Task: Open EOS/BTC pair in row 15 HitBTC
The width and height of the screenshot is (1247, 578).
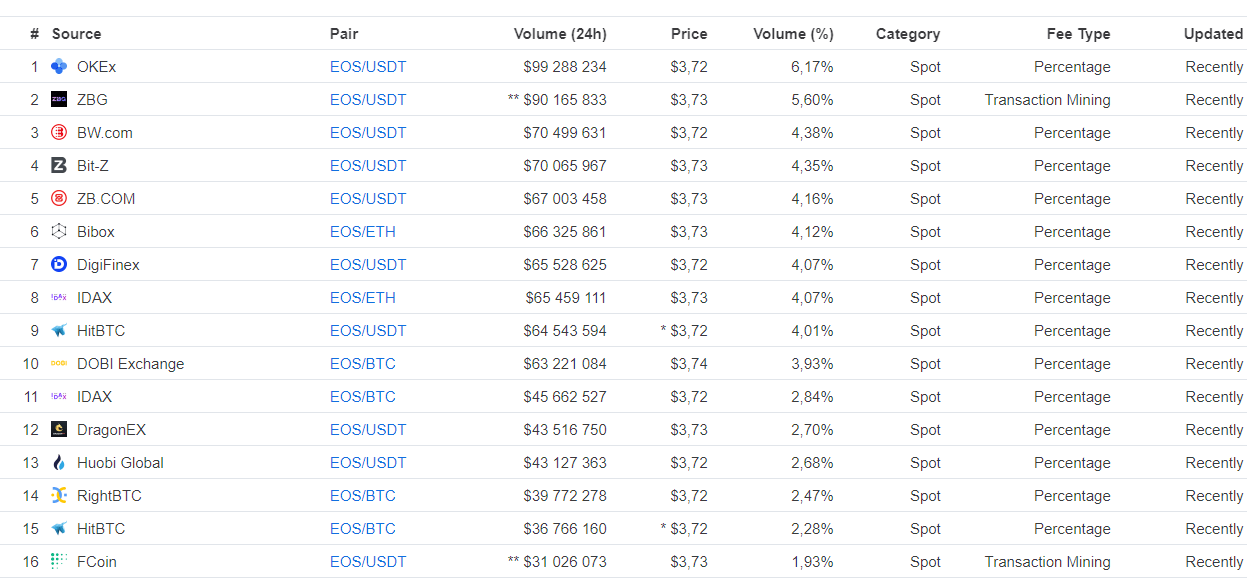Action: pos(363,529)
